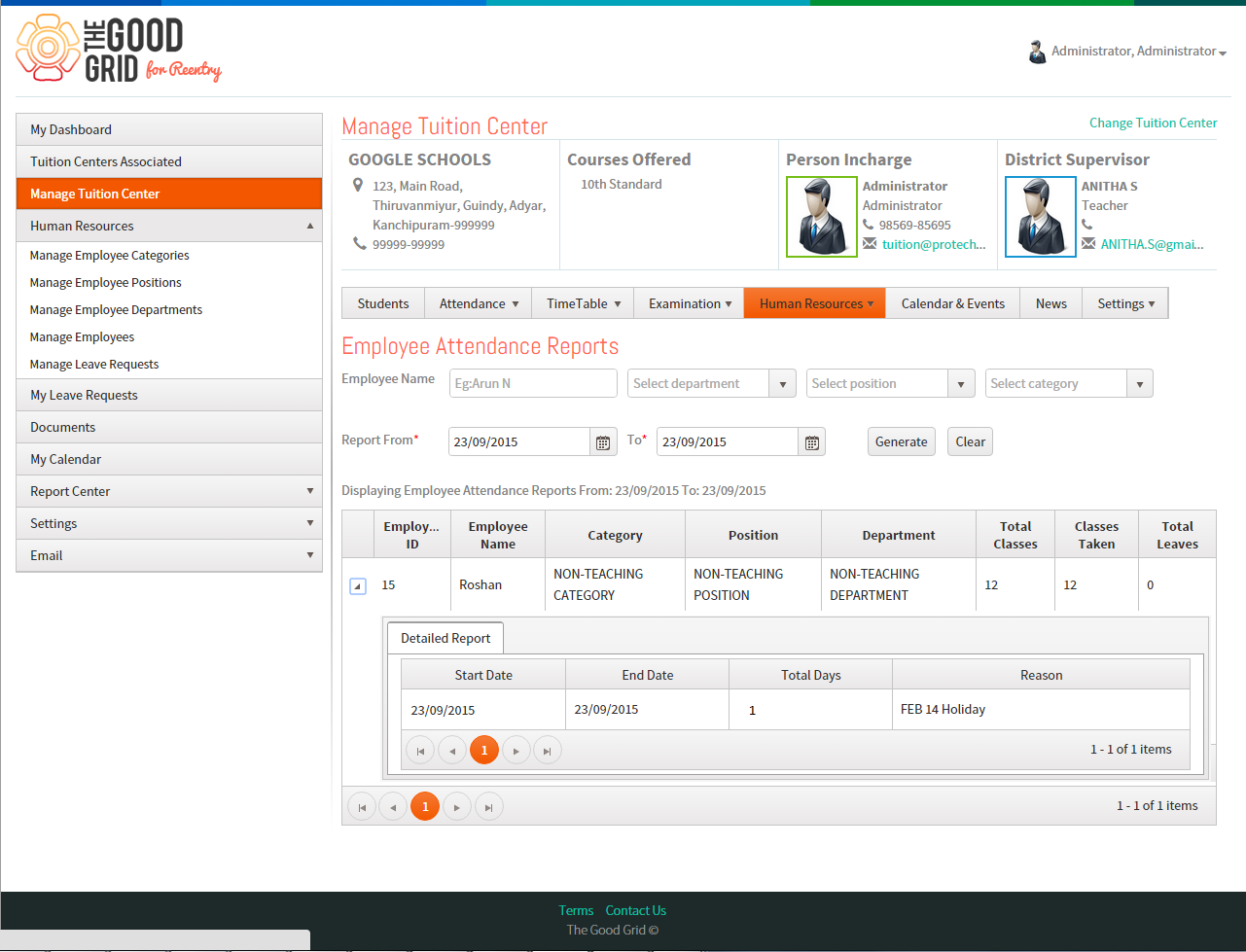The image size is (1246, 952).
Task: Open the TimeTable tab menu
Action: point(584,303)
